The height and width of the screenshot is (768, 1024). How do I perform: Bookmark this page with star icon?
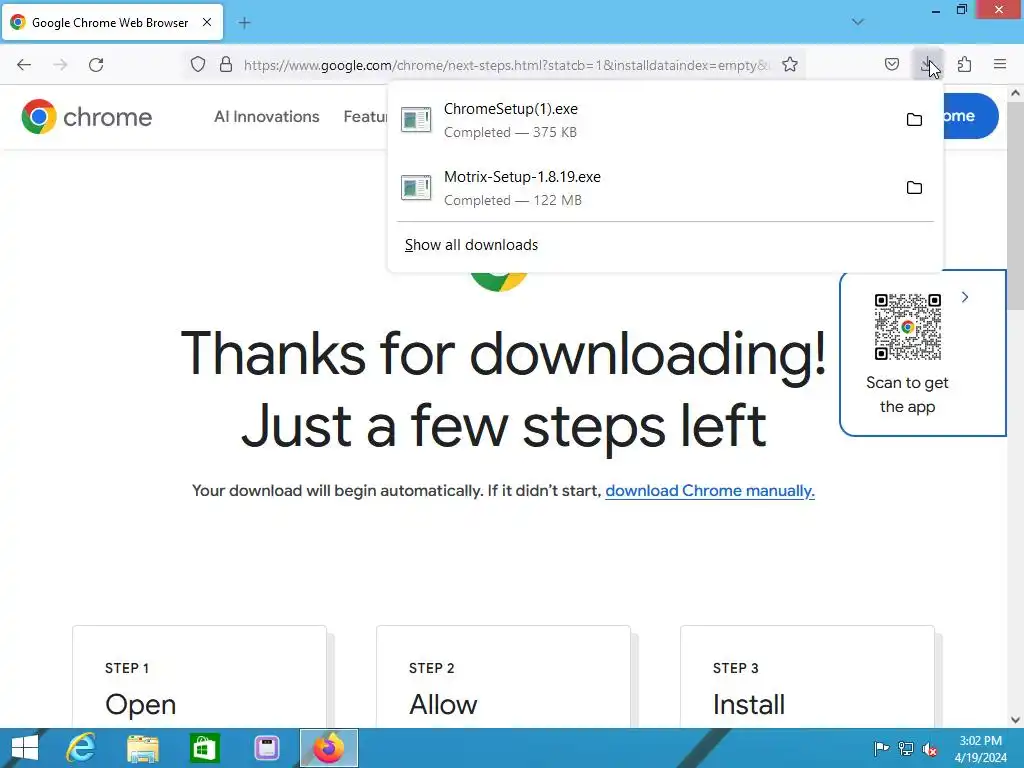(790, 64)
